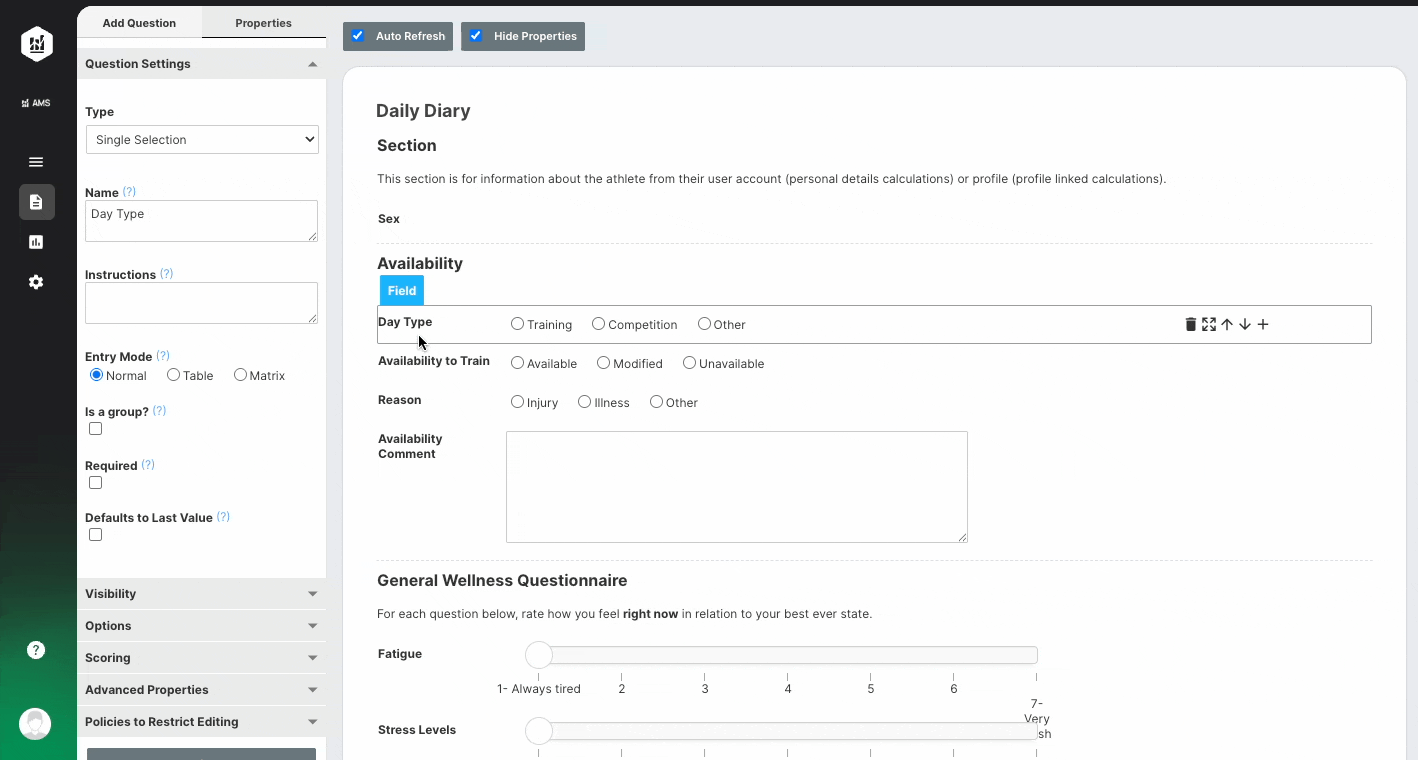
Task: Click the help icon next to Name
Action: pos(129,192)
